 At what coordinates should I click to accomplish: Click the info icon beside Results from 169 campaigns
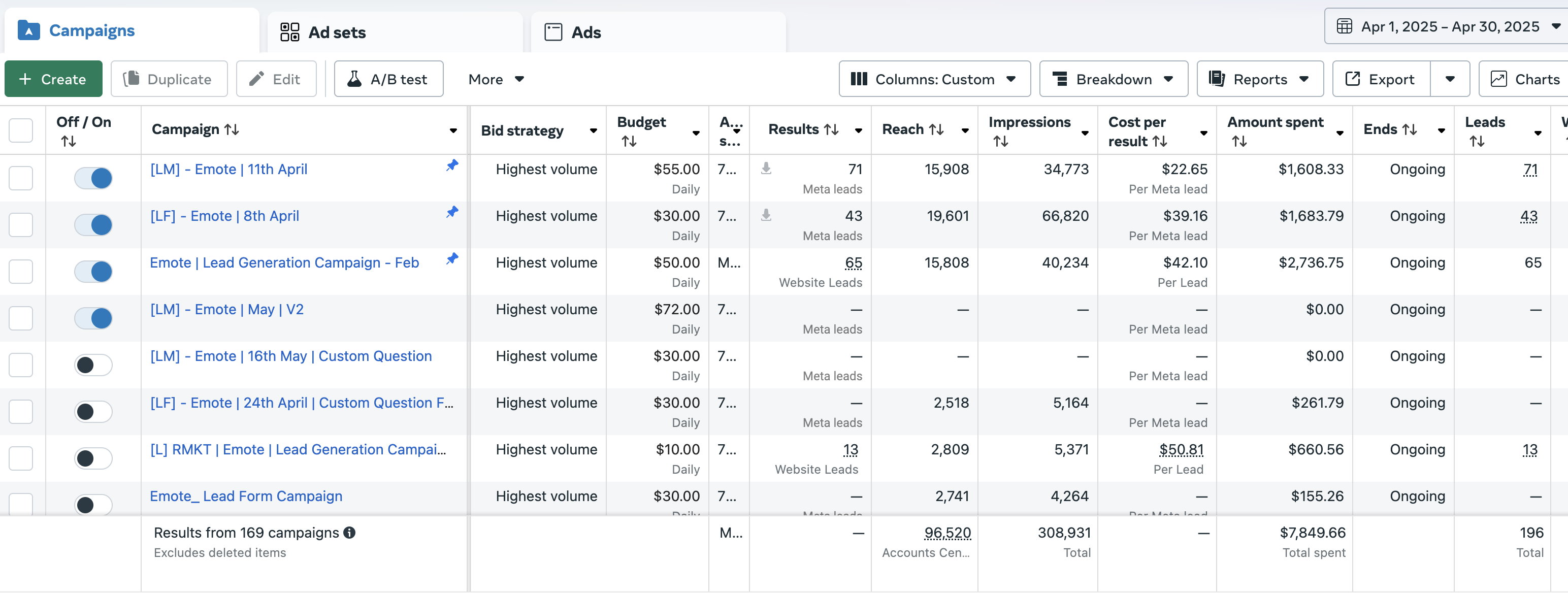[x=349, y=533]
